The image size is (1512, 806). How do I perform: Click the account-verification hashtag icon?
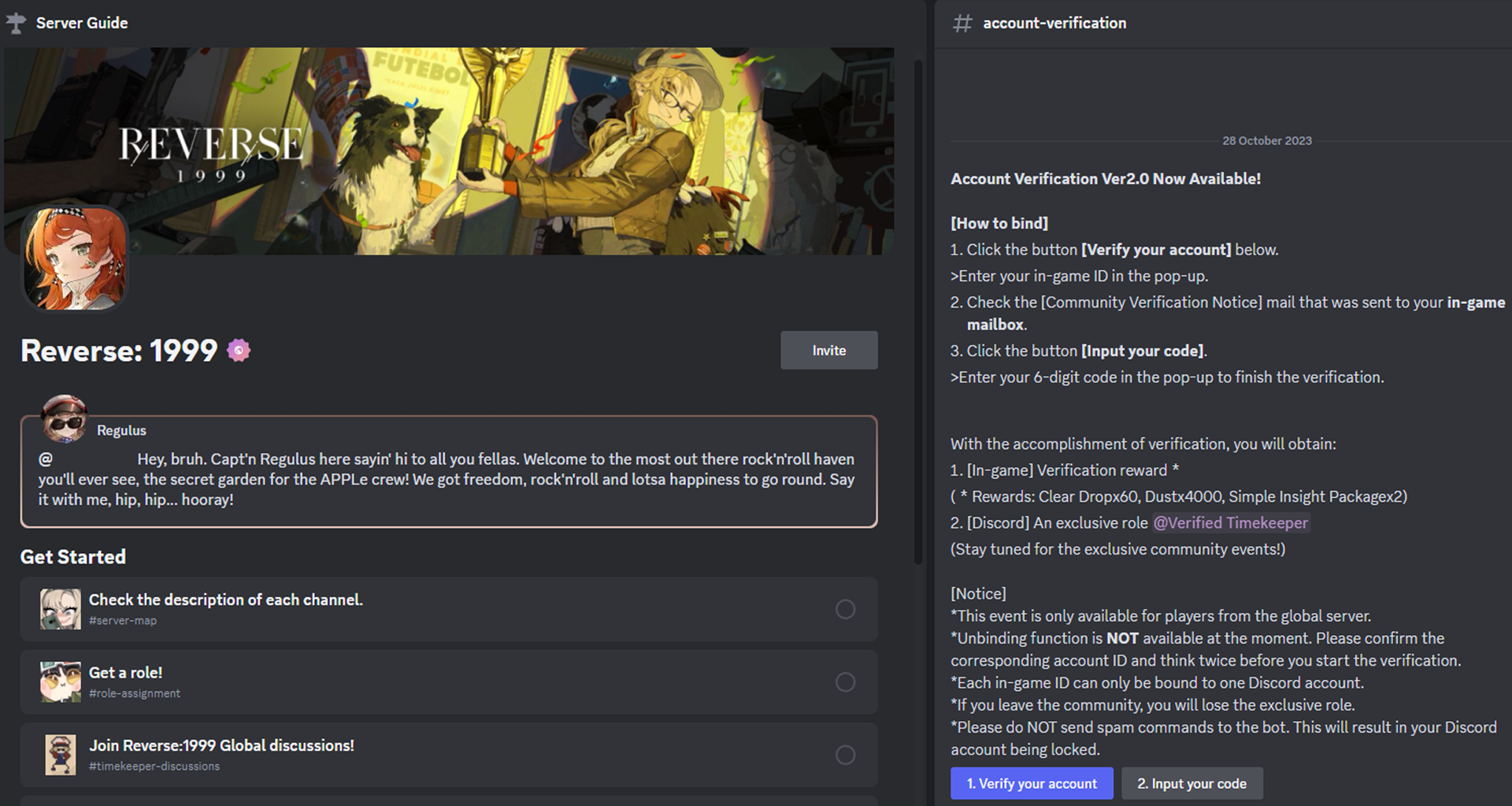click(962, 23)
